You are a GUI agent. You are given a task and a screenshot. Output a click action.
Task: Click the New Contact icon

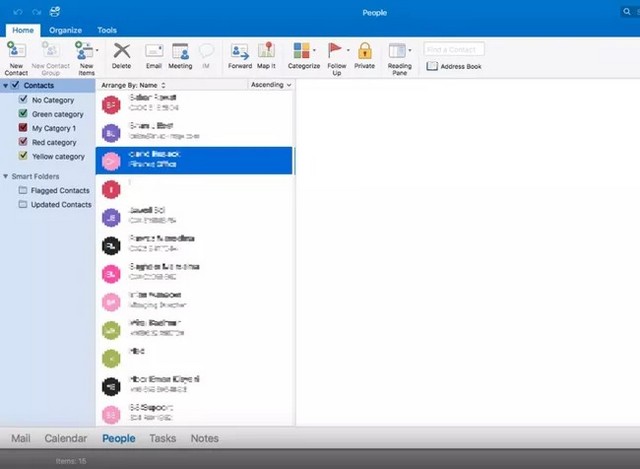tap(16, 52)
